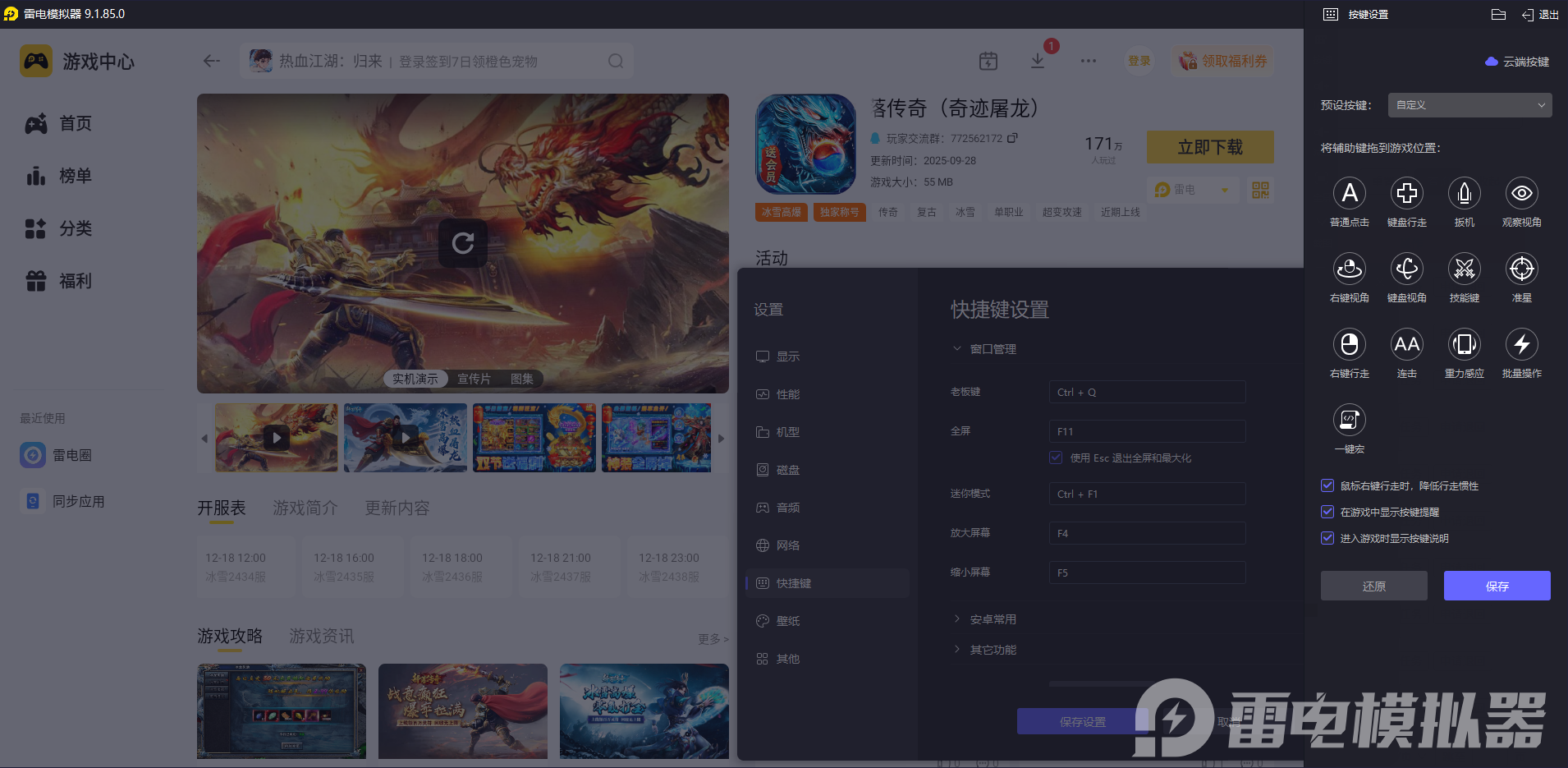1568x768 pixels.
Task: Switch to the 游戏简介 tab
Action: (305, 508)
